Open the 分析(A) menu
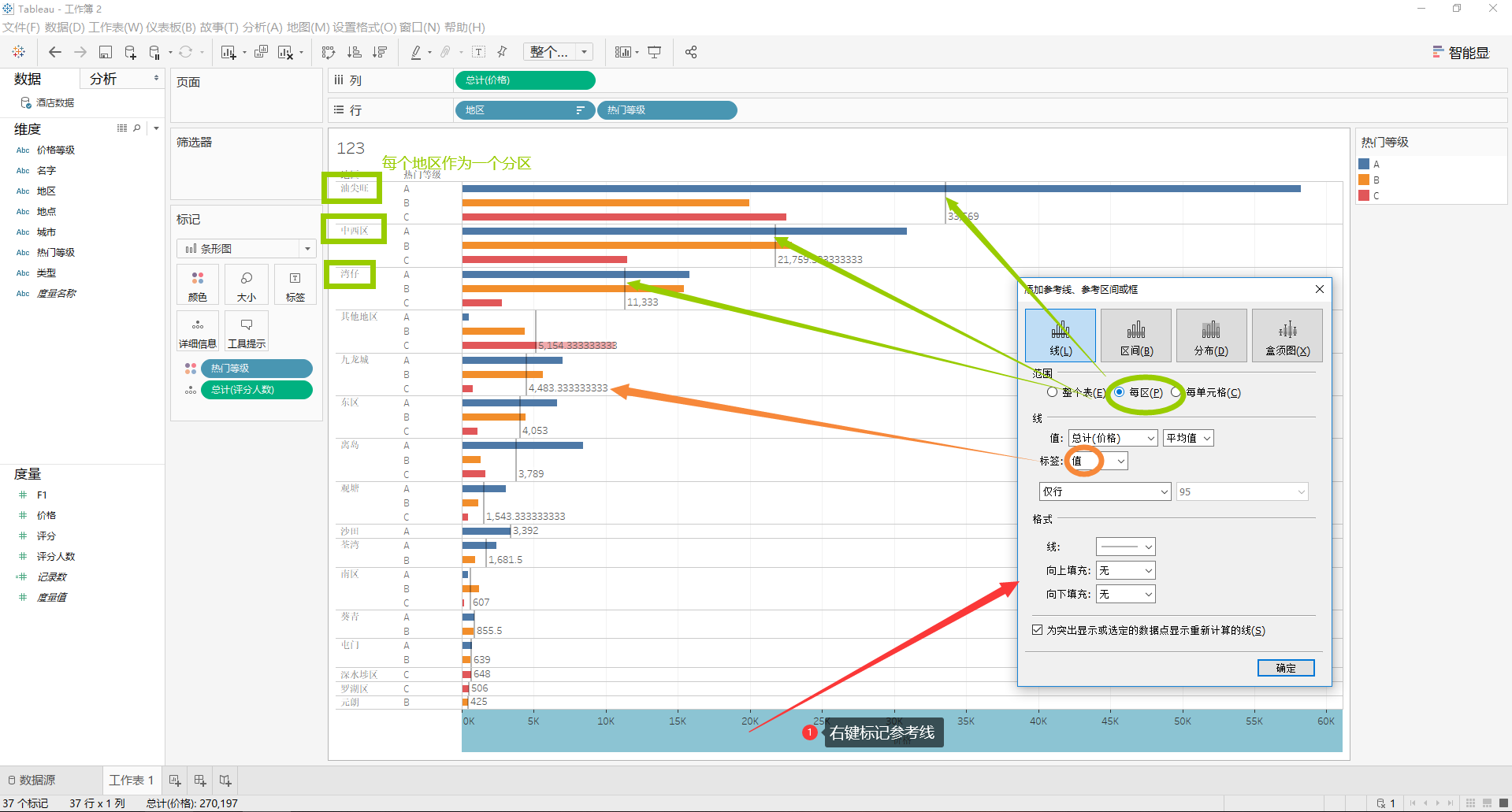The image size is (1512, 812). tap(262, 28)
